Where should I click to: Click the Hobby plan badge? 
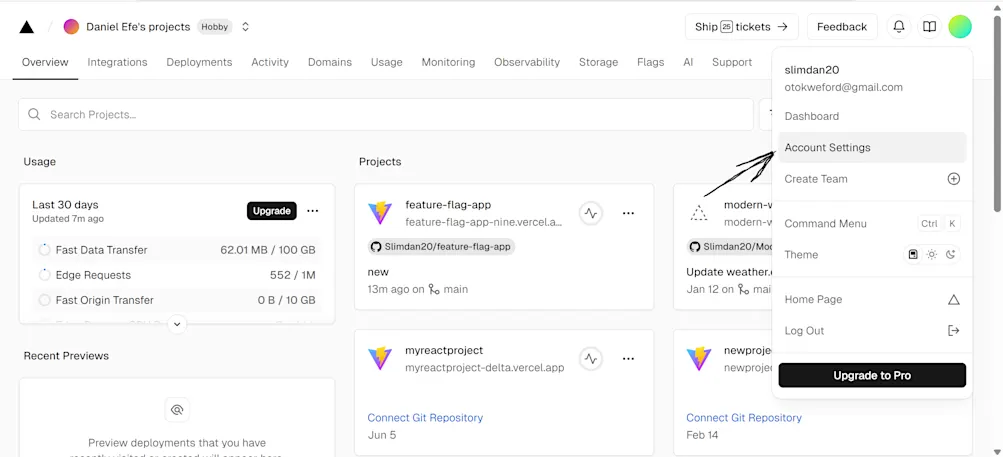click(215, 27)
